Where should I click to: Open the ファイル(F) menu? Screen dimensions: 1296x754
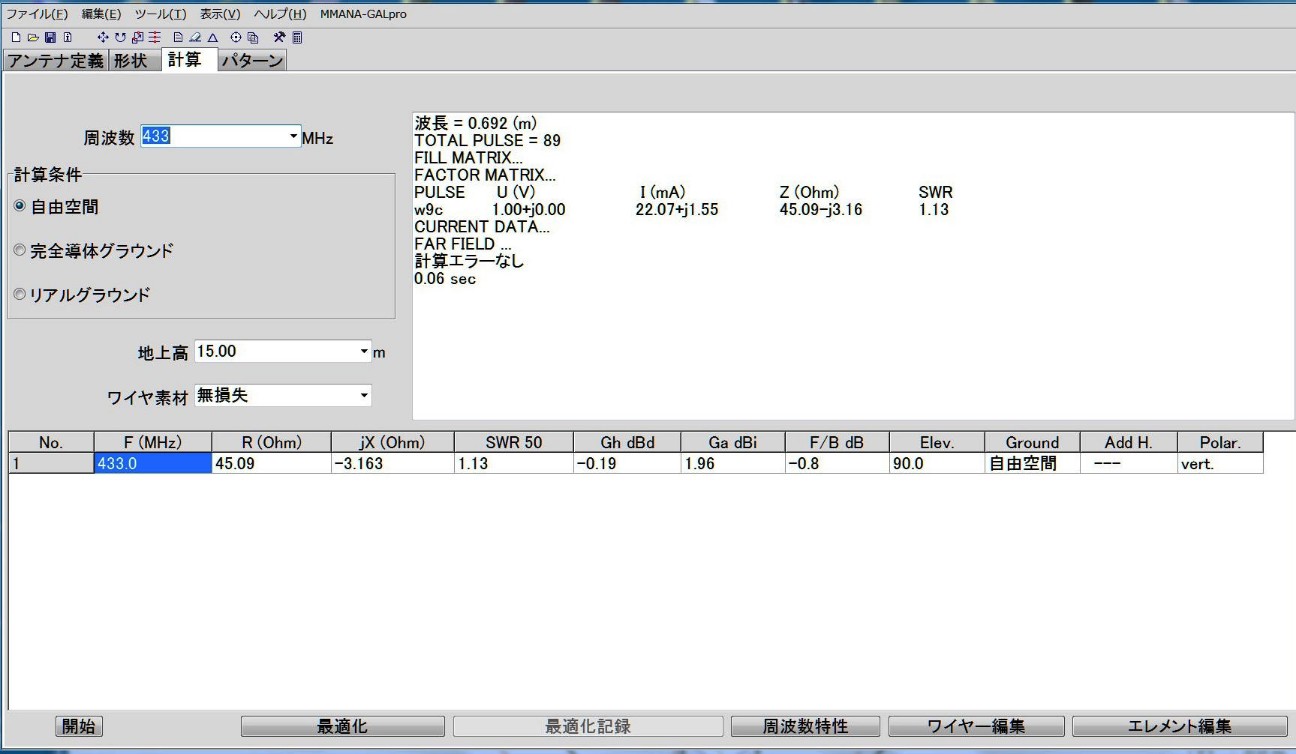click(x=37, y=14)
